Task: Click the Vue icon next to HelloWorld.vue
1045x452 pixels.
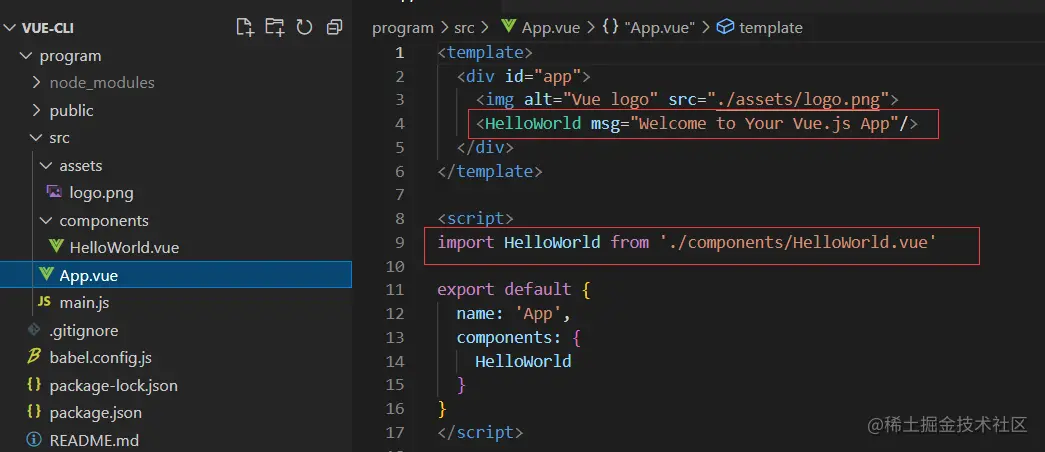Action: [57, 247]
